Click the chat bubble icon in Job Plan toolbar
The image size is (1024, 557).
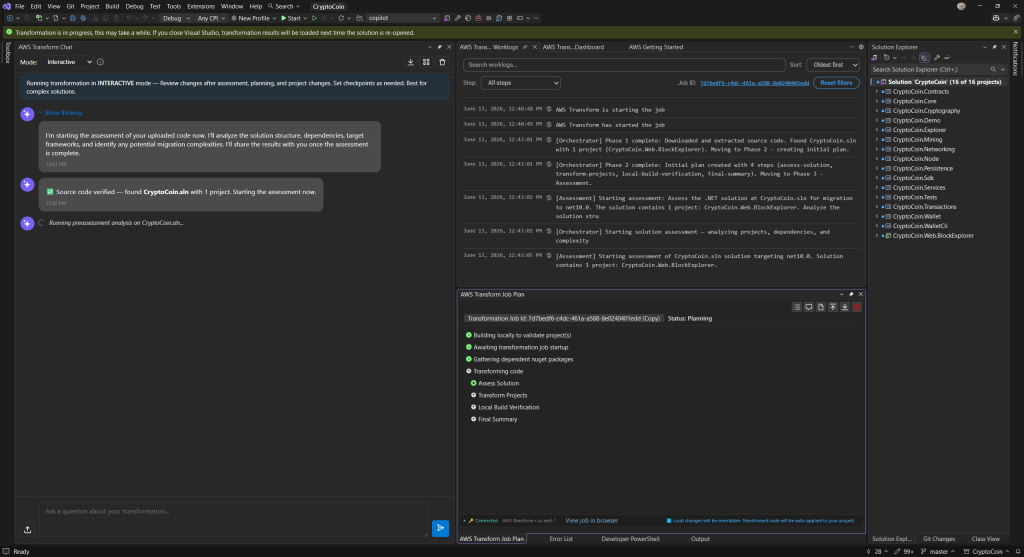point(808,307)
